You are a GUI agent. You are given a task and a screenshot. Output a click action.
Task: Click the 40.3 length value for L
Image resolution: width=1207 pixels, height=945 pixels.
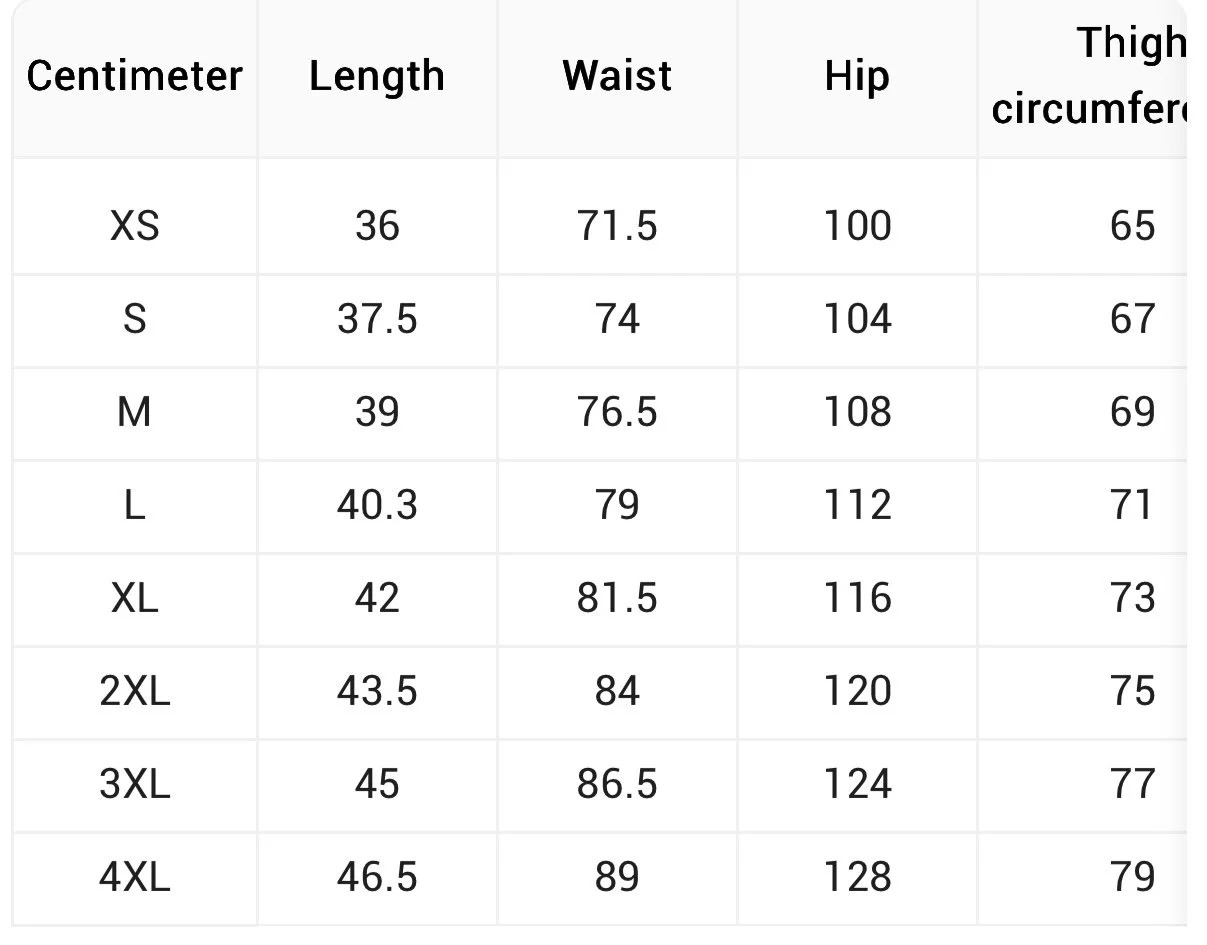[x=377, y=505]
